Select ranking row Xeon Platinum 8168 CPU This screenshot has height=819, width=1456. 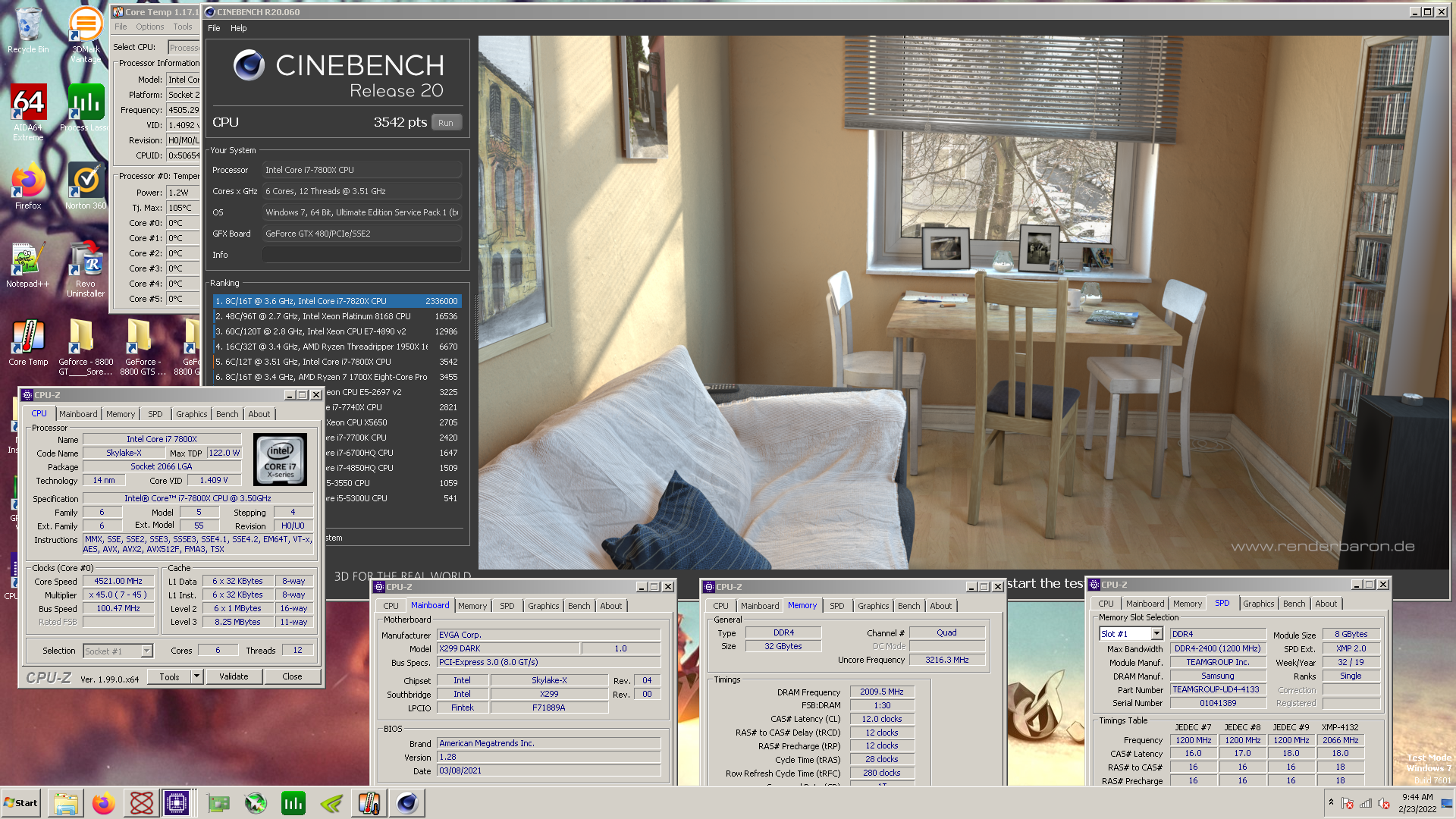pyautogui.click(x=337, y=316)
